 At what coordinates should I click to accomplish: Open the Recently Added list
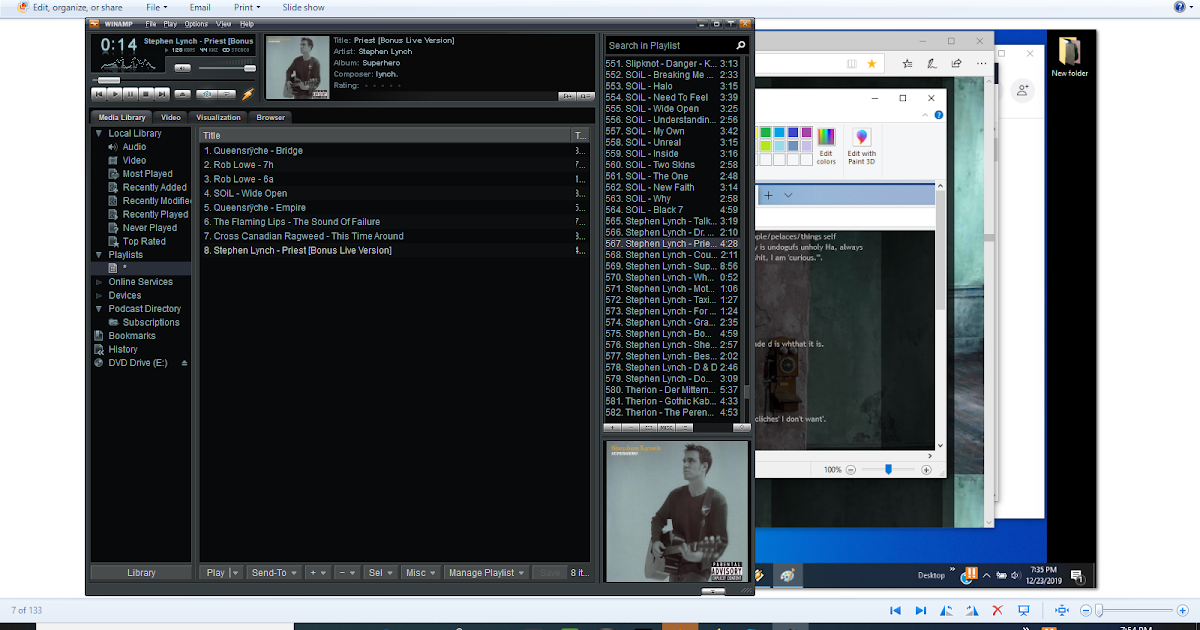click(x=154, y=187)
